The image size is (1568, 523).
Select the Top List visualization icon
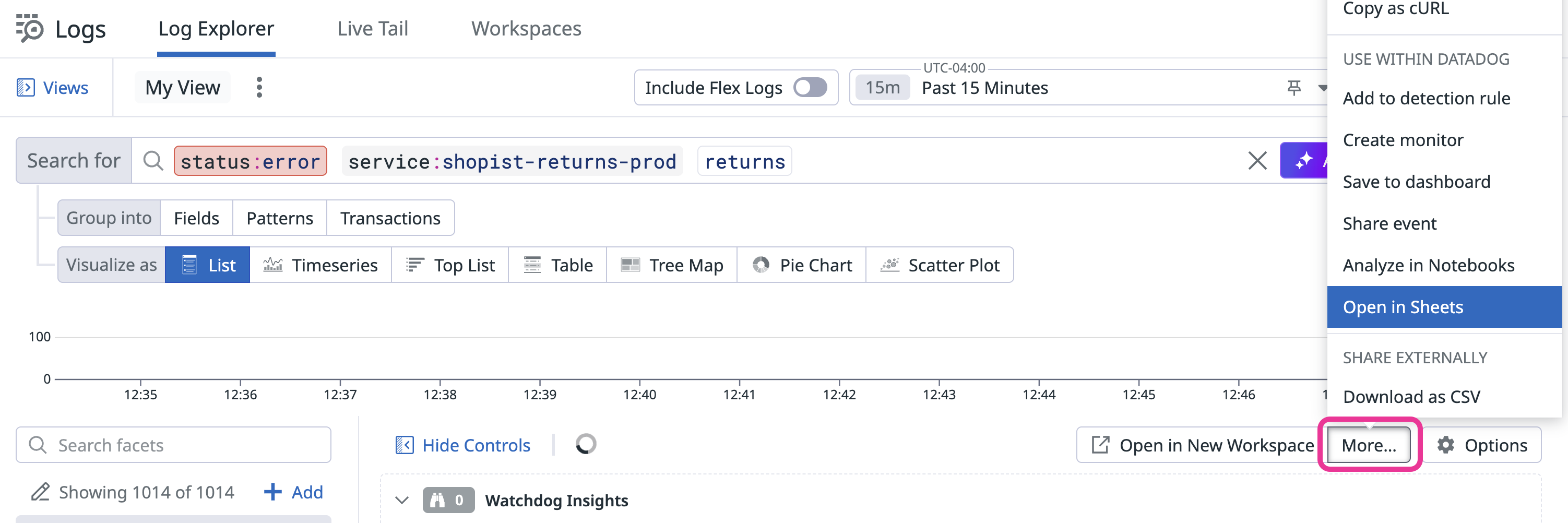414,264
